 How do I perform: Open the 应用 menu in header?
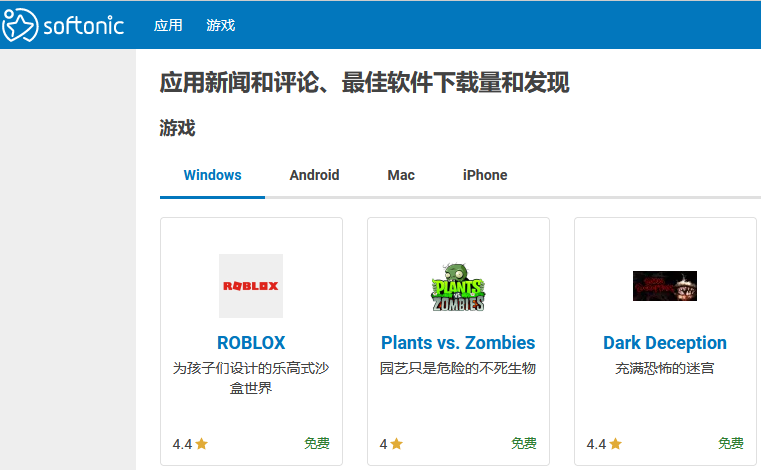(168, 25)
